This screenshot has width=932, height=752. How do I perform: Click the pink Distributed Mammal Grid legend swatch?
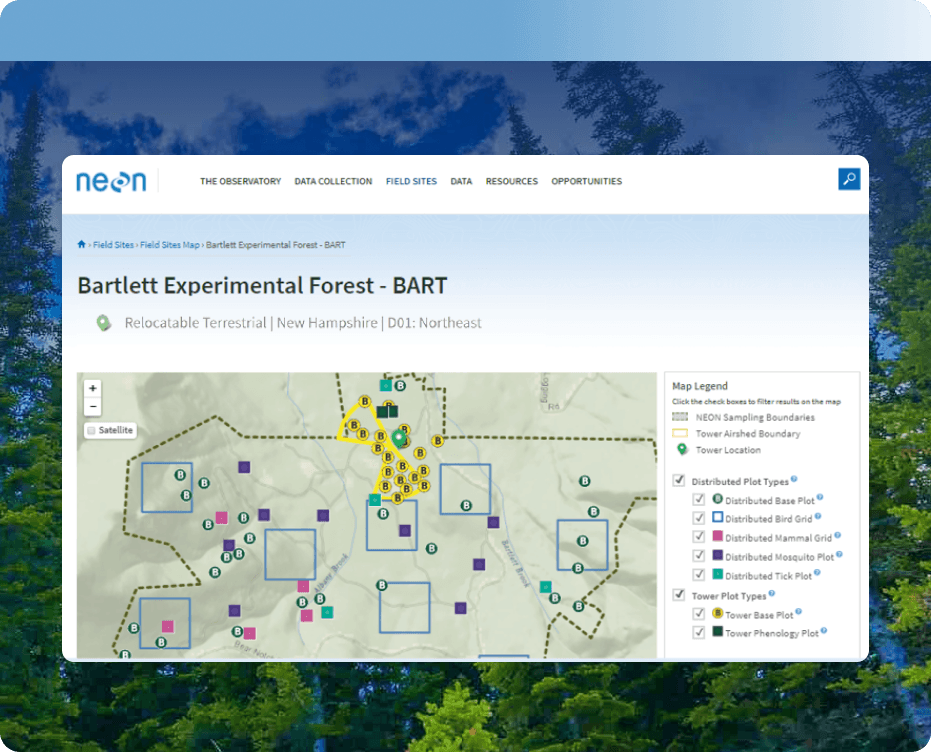click(717, 536)
